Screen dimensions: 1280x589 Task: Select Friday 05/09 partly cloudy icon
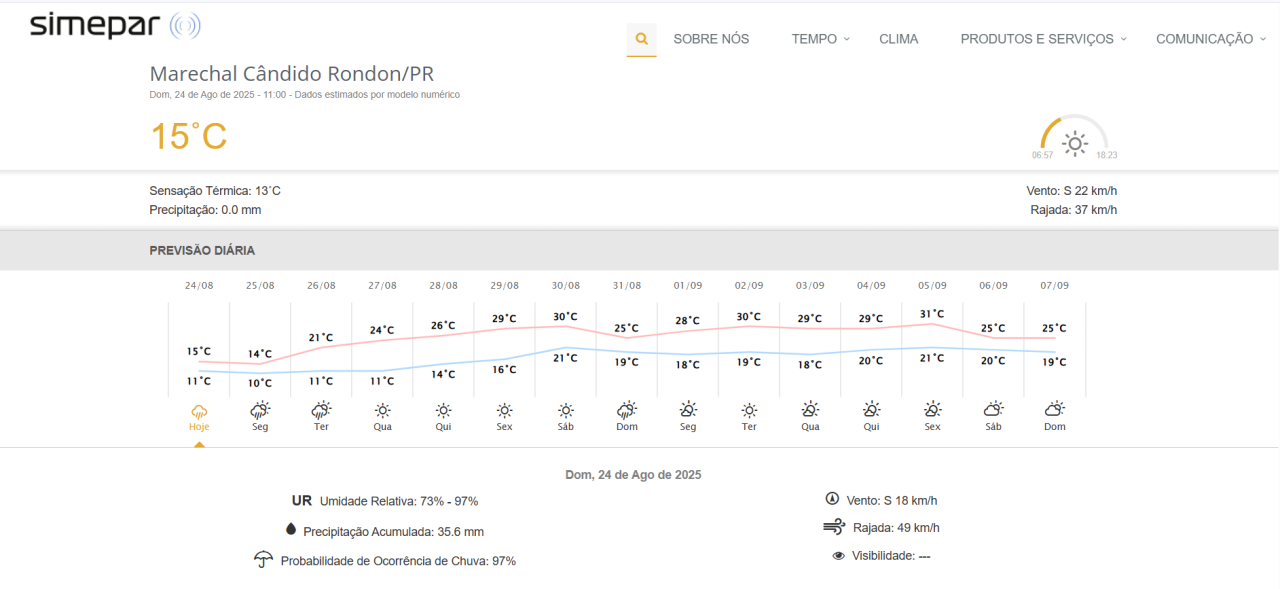[x=932, y=409]
